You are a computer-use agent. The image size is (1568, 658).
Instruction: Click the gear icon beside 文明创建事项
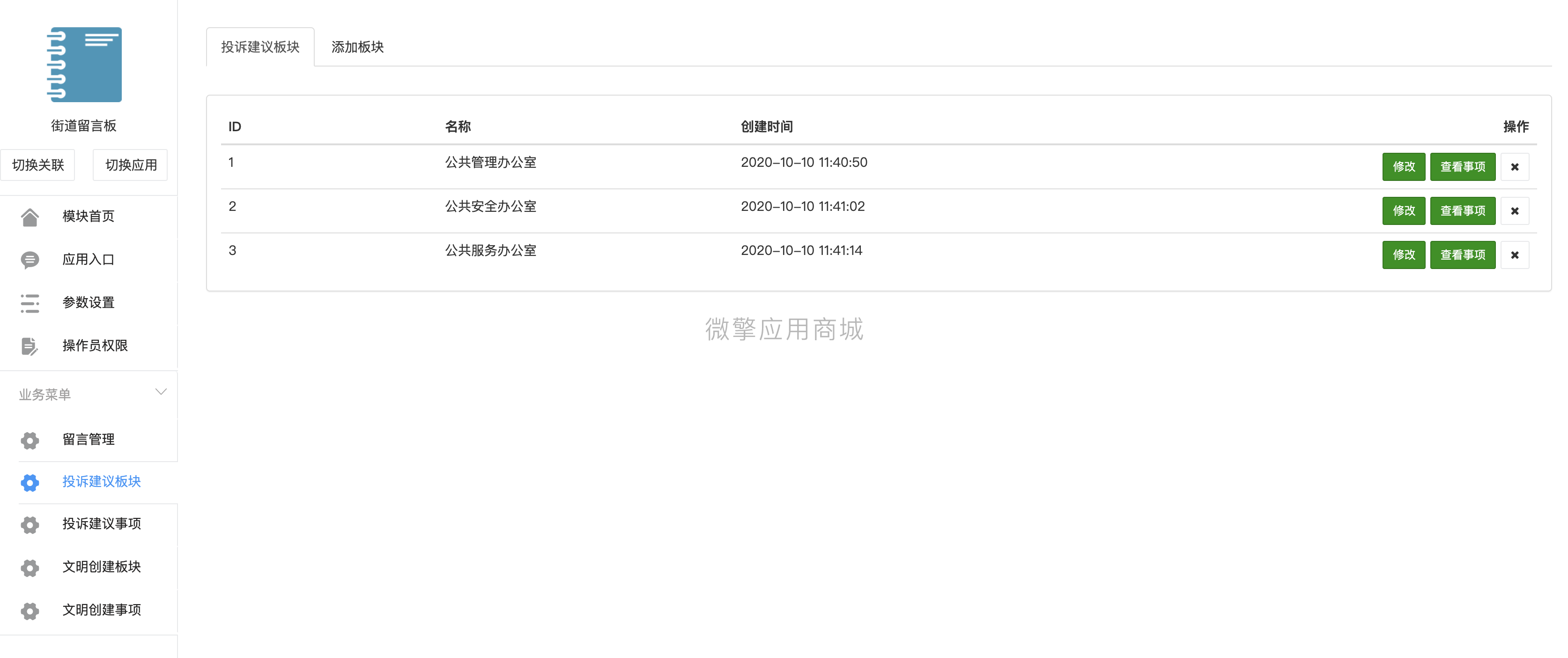pyautogui.click(x=30, y=611)
